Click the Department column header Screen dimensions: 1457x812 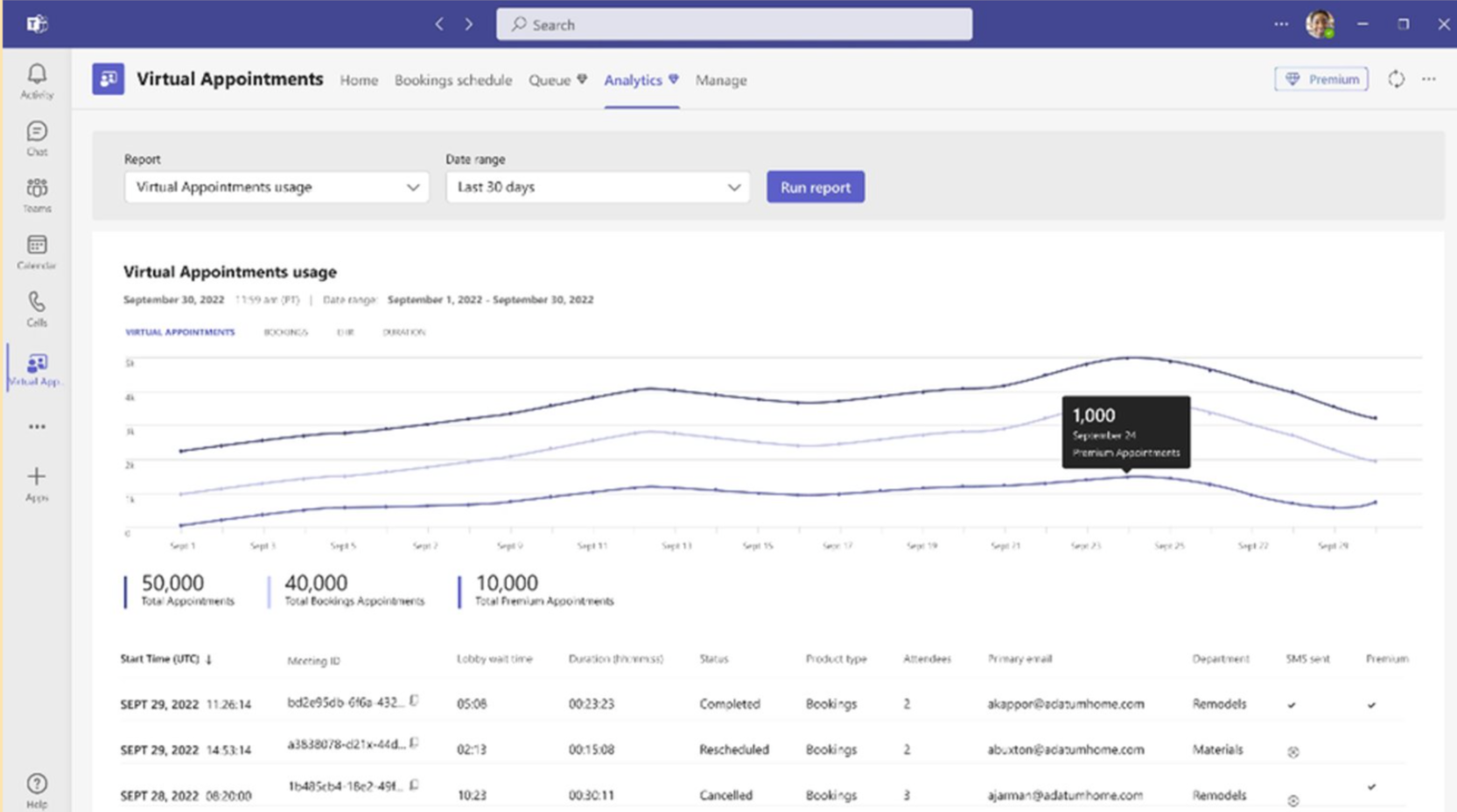[1221, 659]
